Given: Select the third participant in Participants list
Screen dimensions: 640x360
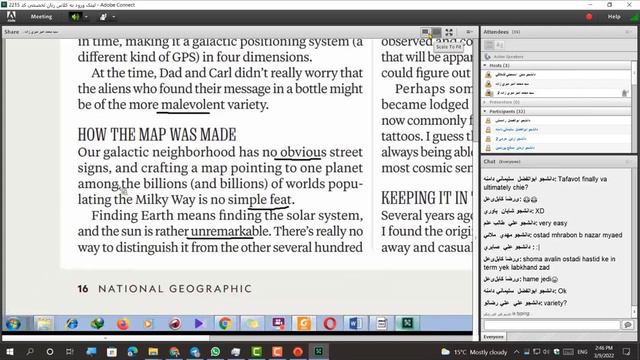Looking at the screenshot, I should (x=556, y=139).
